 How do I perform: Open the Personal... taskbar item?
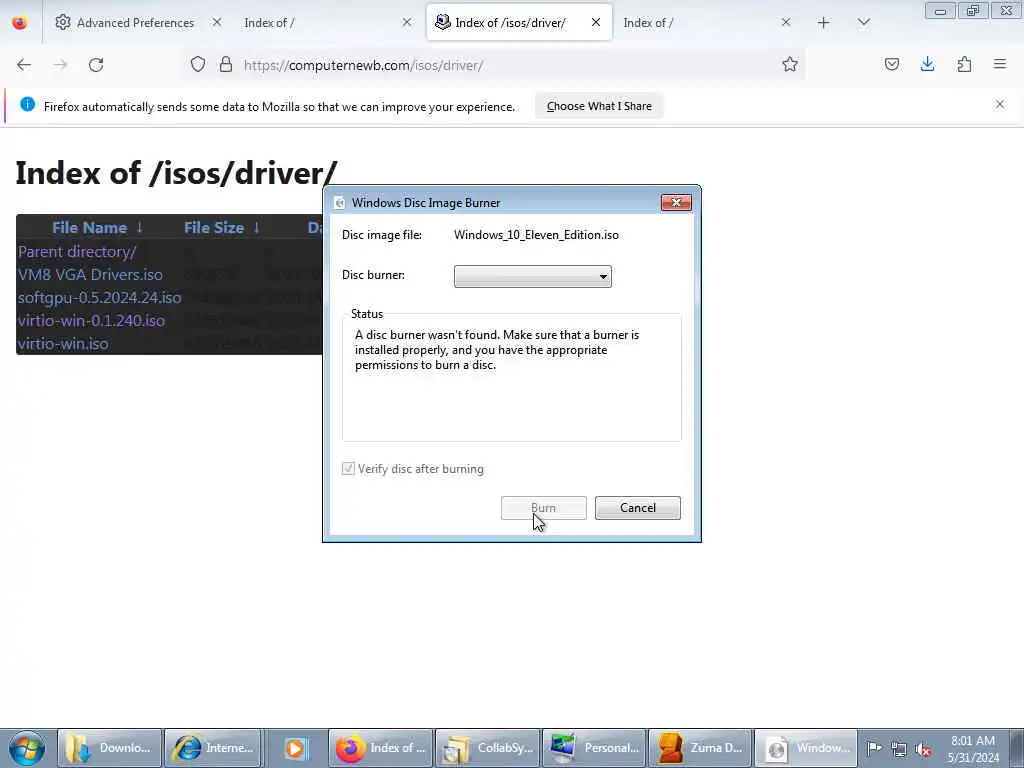pos(594,748)
